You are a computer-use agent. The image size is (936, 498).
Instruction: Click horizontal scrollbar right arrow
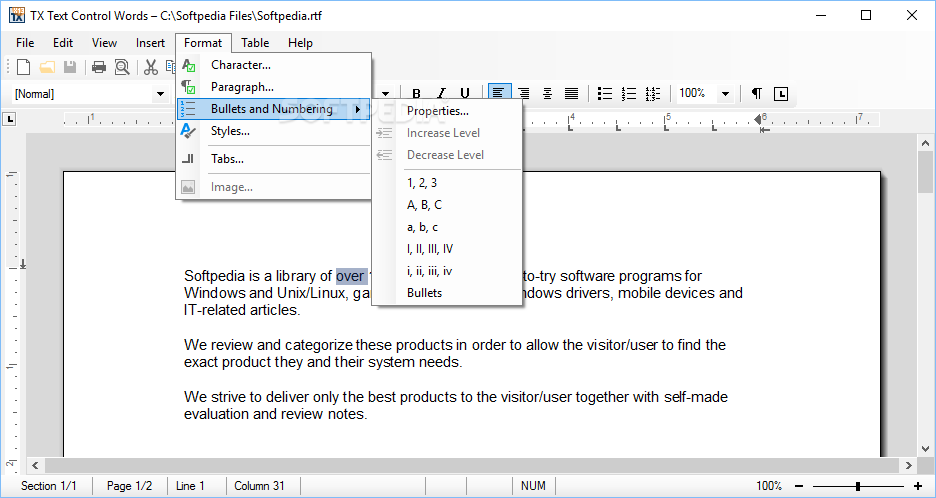[909, 465]
